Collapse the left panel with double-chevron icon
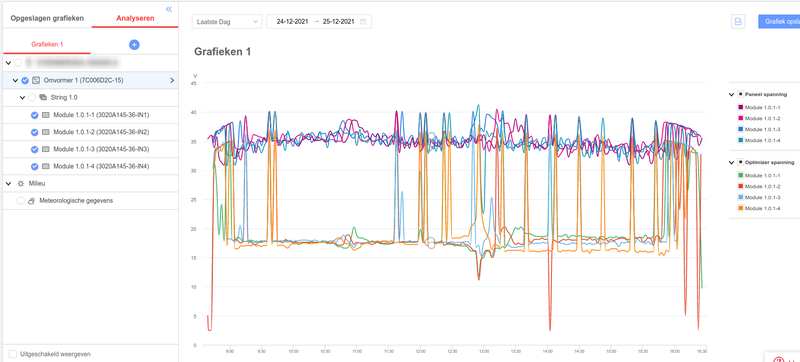The image size is (800, 362). click(169, 9)
